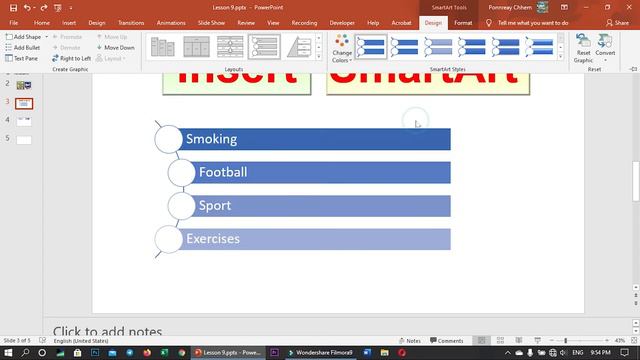
Task: Choose the table-style second layout thumbnail
Action: tap(196, 47)
